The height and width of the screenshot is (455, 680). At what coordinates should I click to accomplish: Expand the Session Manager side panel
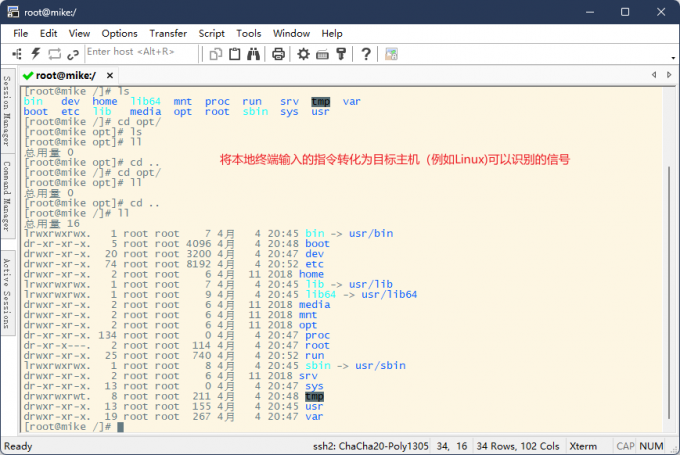7,111
